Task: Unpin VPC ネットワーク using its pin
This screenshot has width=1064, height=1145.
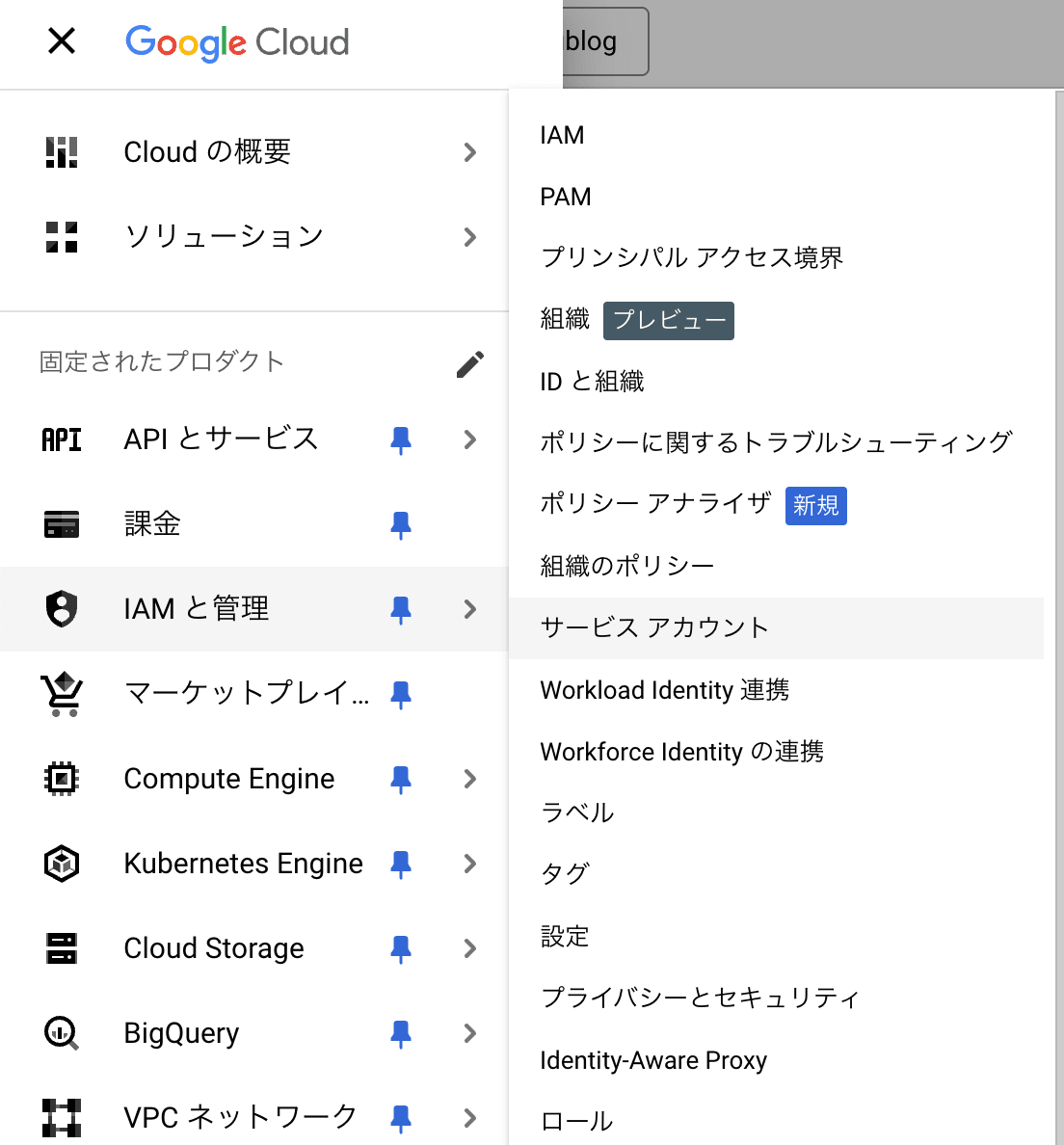Action: coord(400,1118)
